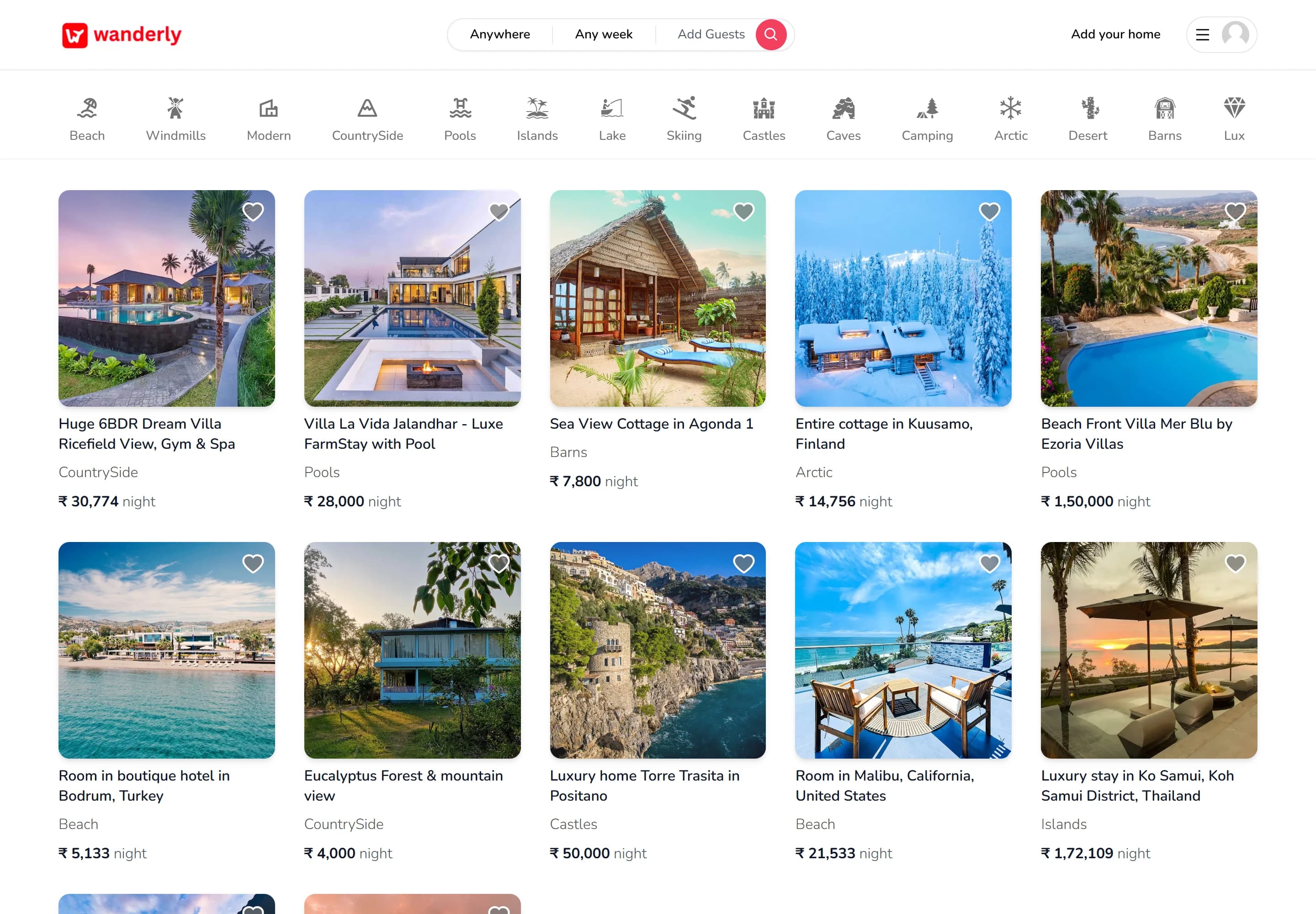Favorite the Sea View Cottage in Agonda

744,212
